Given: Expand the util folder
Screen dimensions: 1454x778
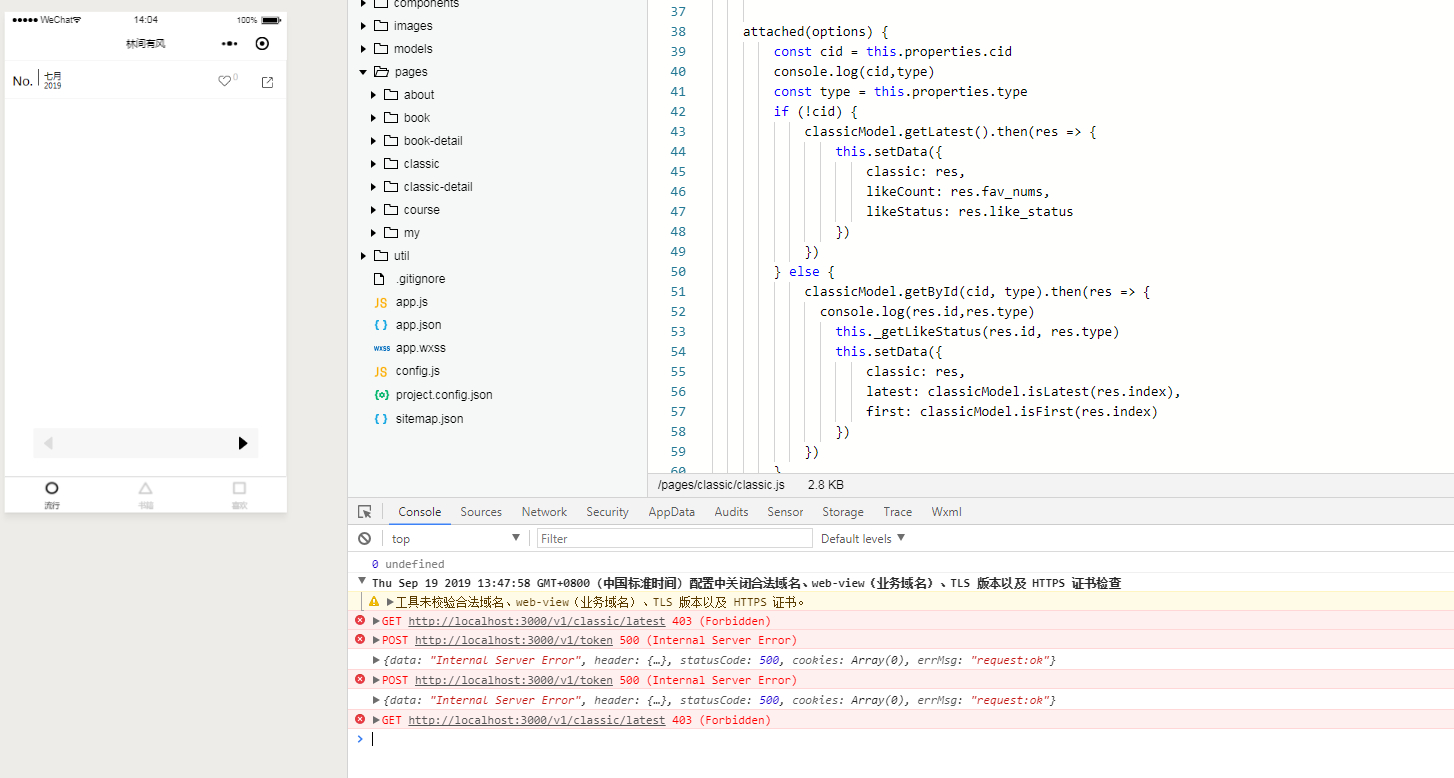Looking at the screenshot, I should click(364, 256).
